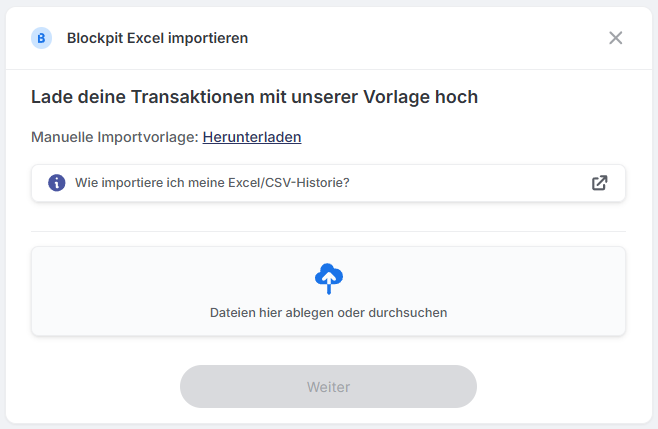Open 'Wie importiere ich meine Excel/CSV-Historie?' help
Screen dimensions: 658x429
tap(212, 183)
